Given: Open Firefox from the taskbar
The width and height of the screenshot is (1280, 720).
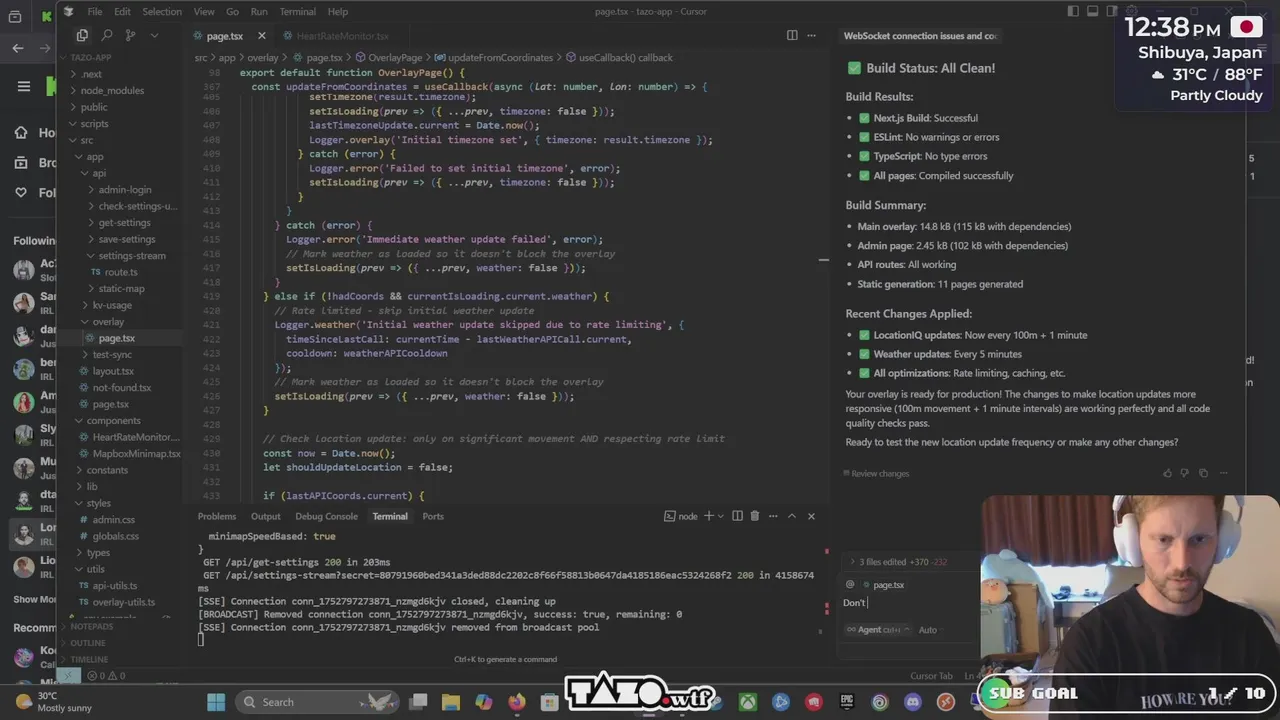Looking at the screenshot, I should click(x=517, y=702).
